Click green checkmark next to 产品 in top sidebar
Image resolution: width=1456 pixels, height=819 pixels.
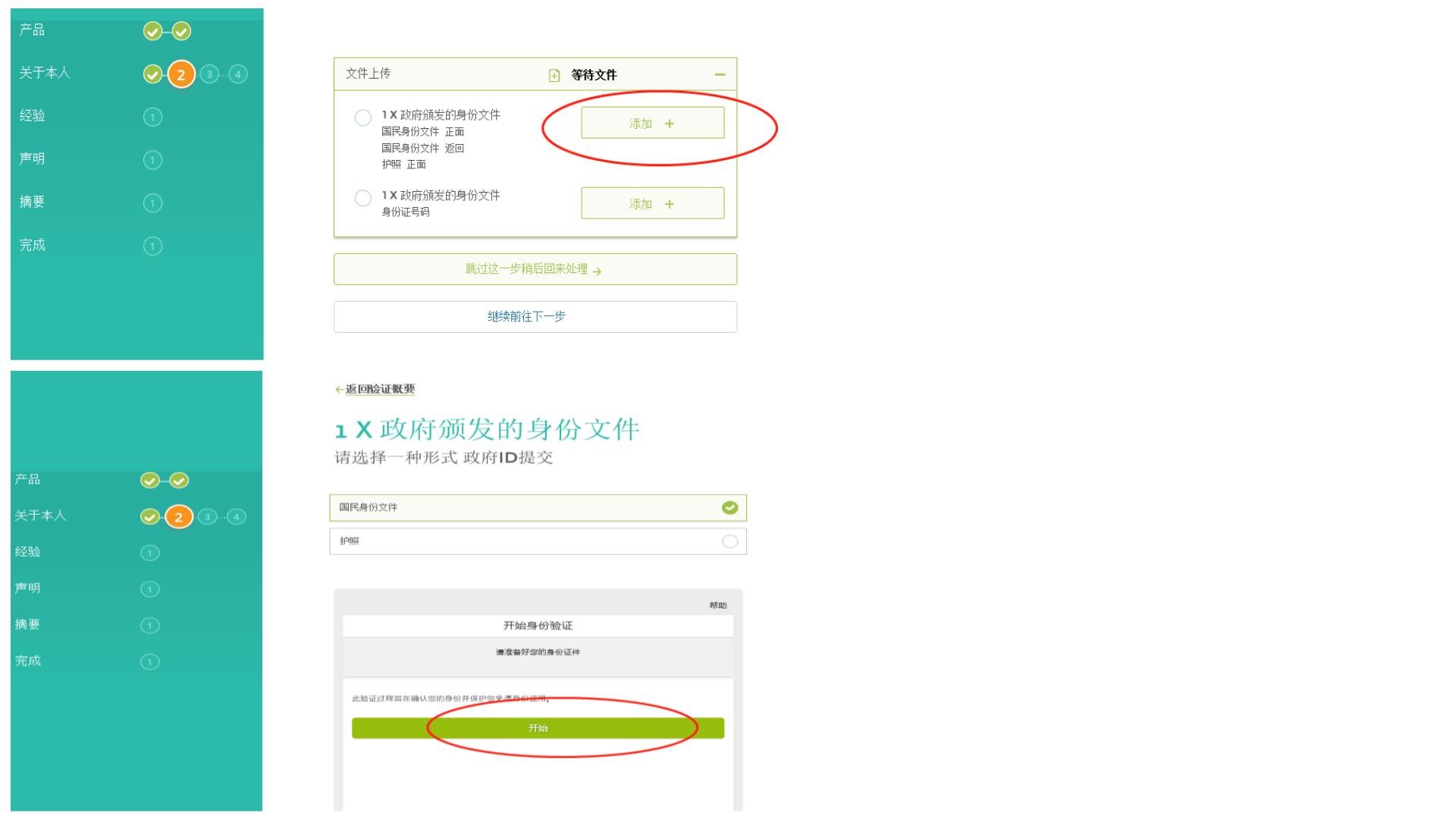click(x=152, y=31)
